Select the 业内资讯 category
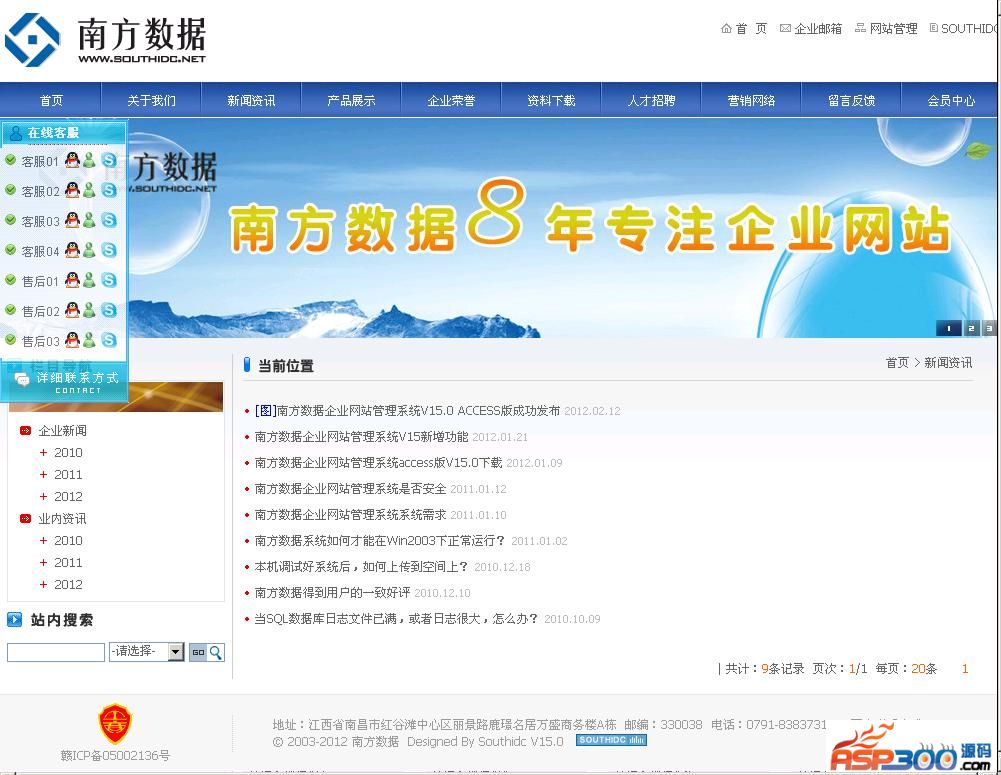The image size is (1001, 775). (62, 518)
